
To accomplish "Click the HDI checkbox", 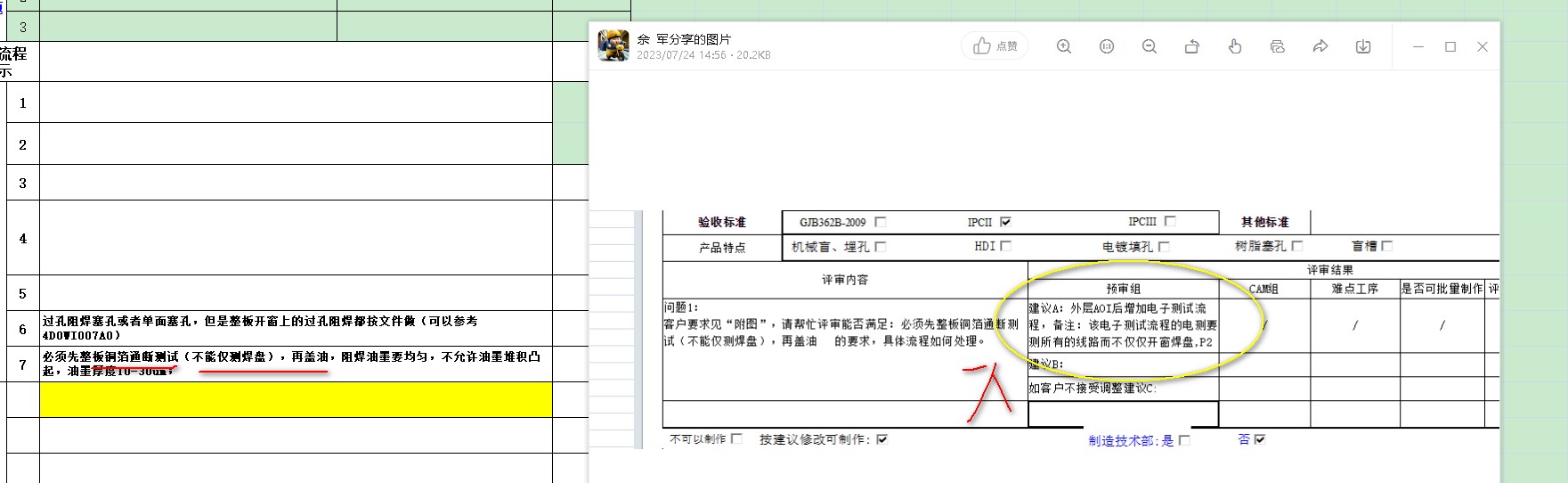I will click(x=1005, y=246).
